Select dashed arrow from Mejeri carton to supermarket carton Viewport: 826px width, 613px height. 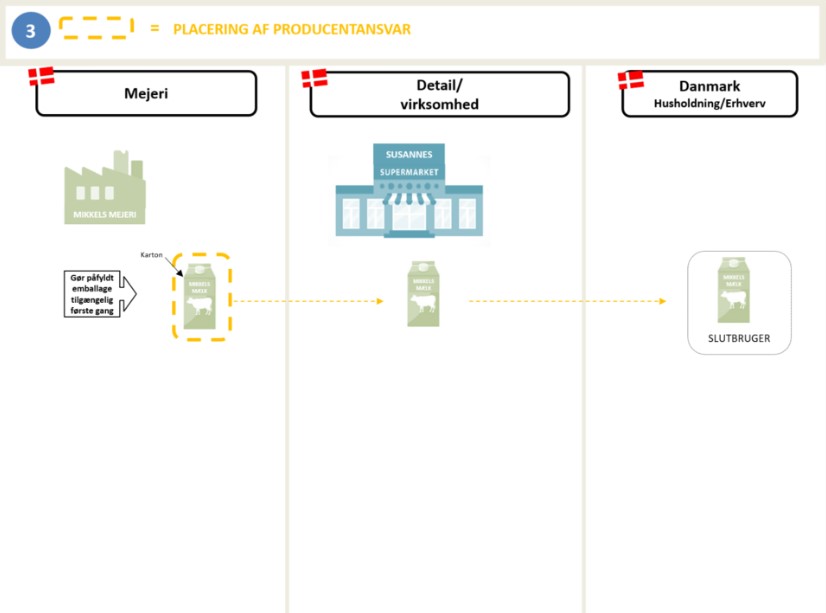click(x=308, y=301)
